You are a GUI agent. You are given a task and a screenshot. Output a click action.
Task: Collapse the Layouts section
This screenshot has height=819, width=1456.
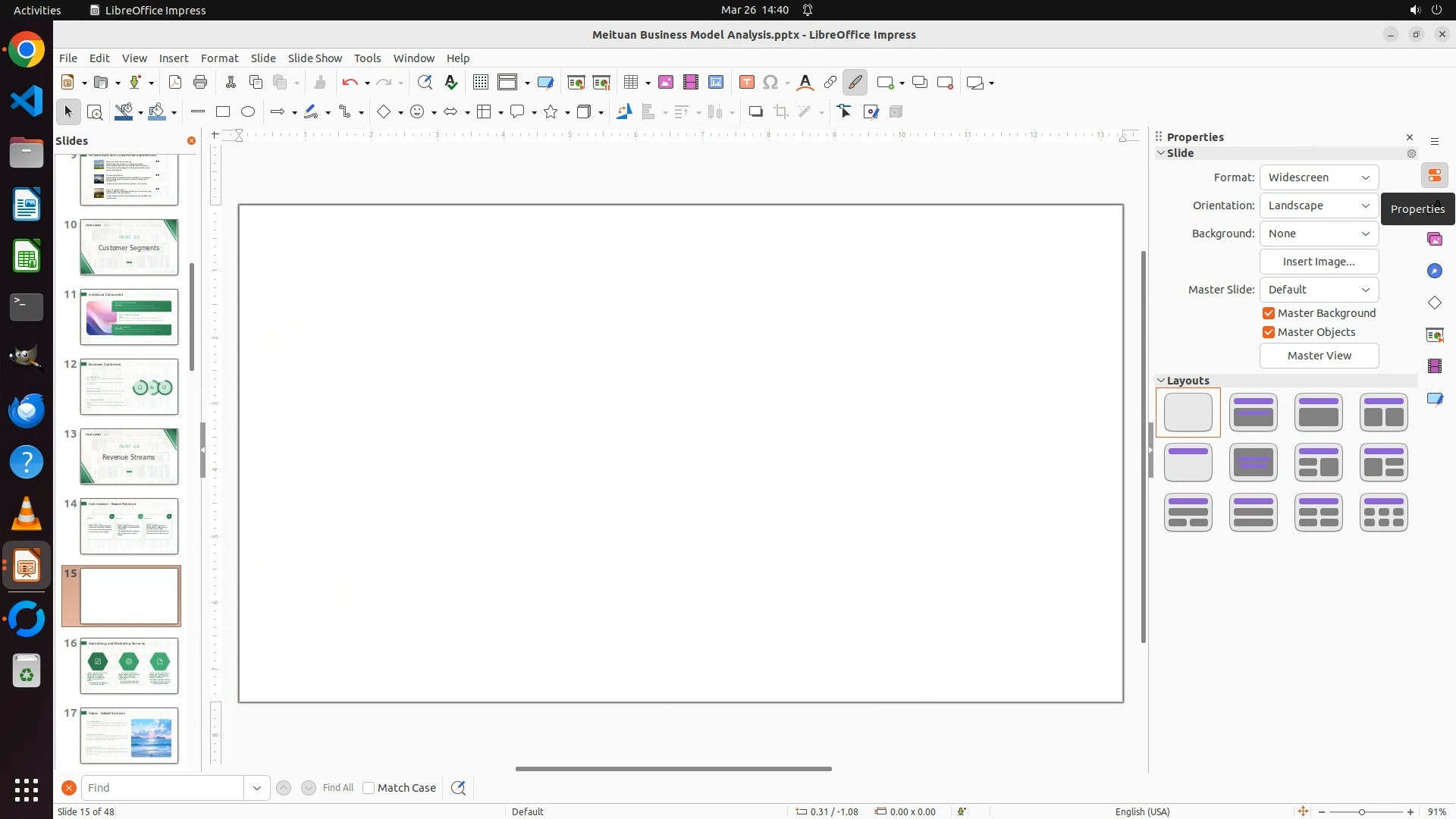coord(1161,381)
